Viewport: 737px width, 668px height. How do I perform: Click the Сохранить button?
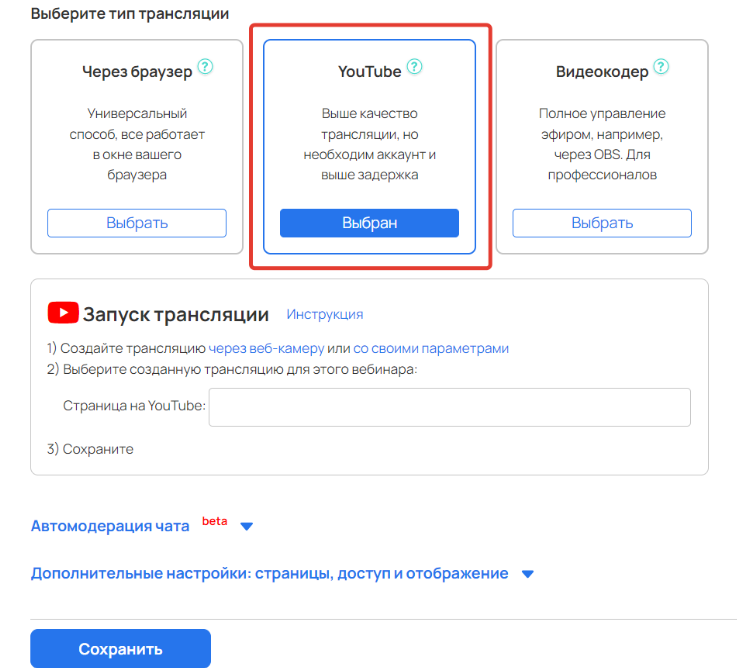tap(120, 649)
